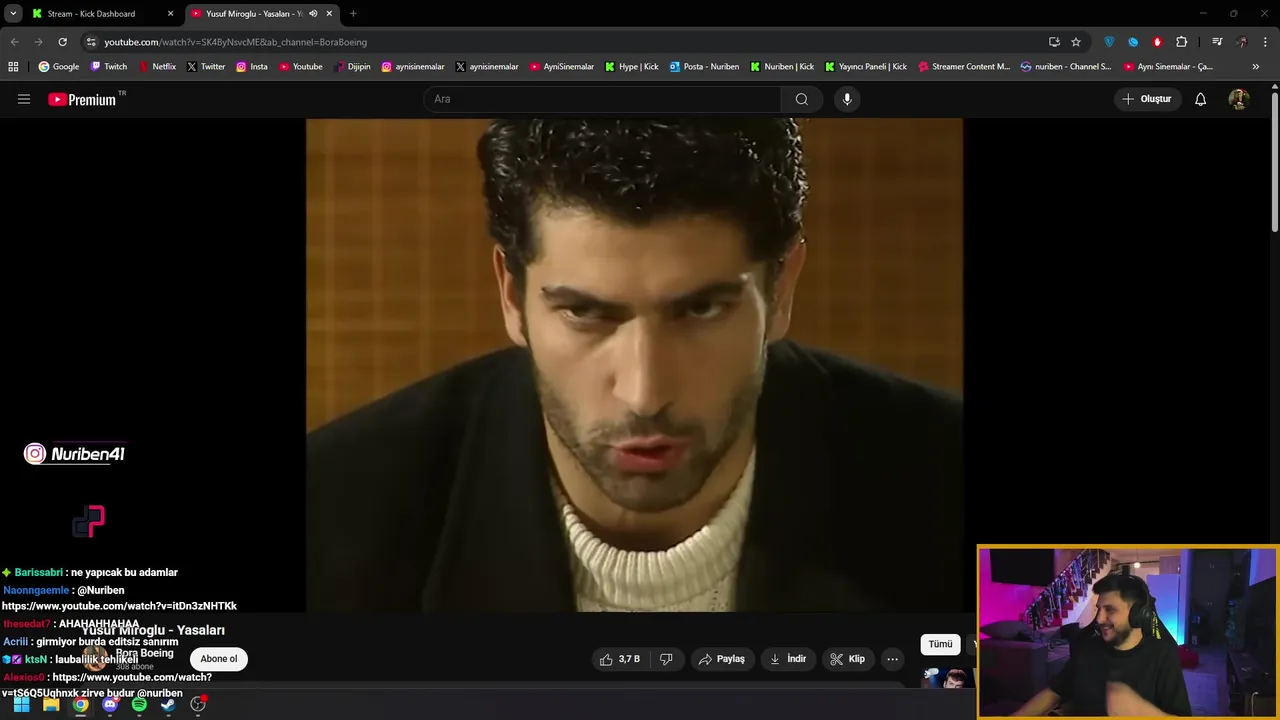Open Spotify from the taskbar
The width and height of the screenshot is (1280, 720).
139,704
